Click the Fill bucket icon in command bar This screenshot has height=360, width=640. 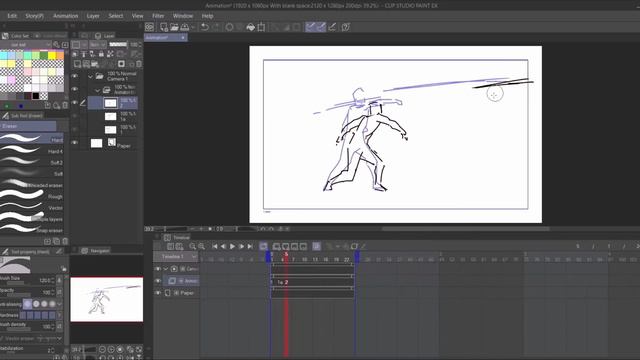[x=251, y=27]
